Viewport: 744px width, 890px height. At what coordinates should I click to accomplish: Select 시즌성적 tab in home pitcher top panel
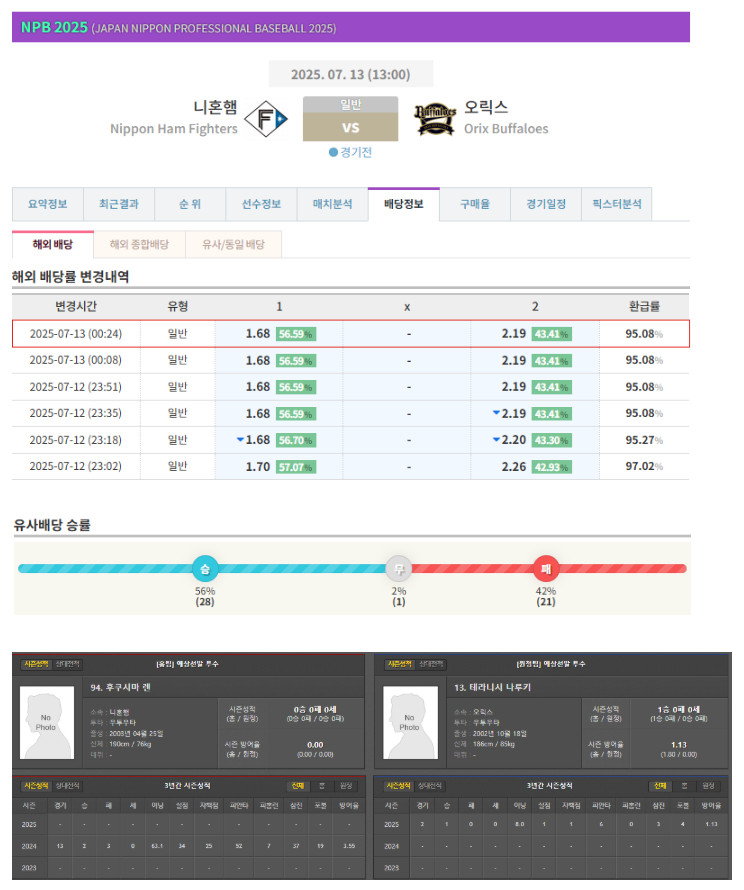[36, 664]
